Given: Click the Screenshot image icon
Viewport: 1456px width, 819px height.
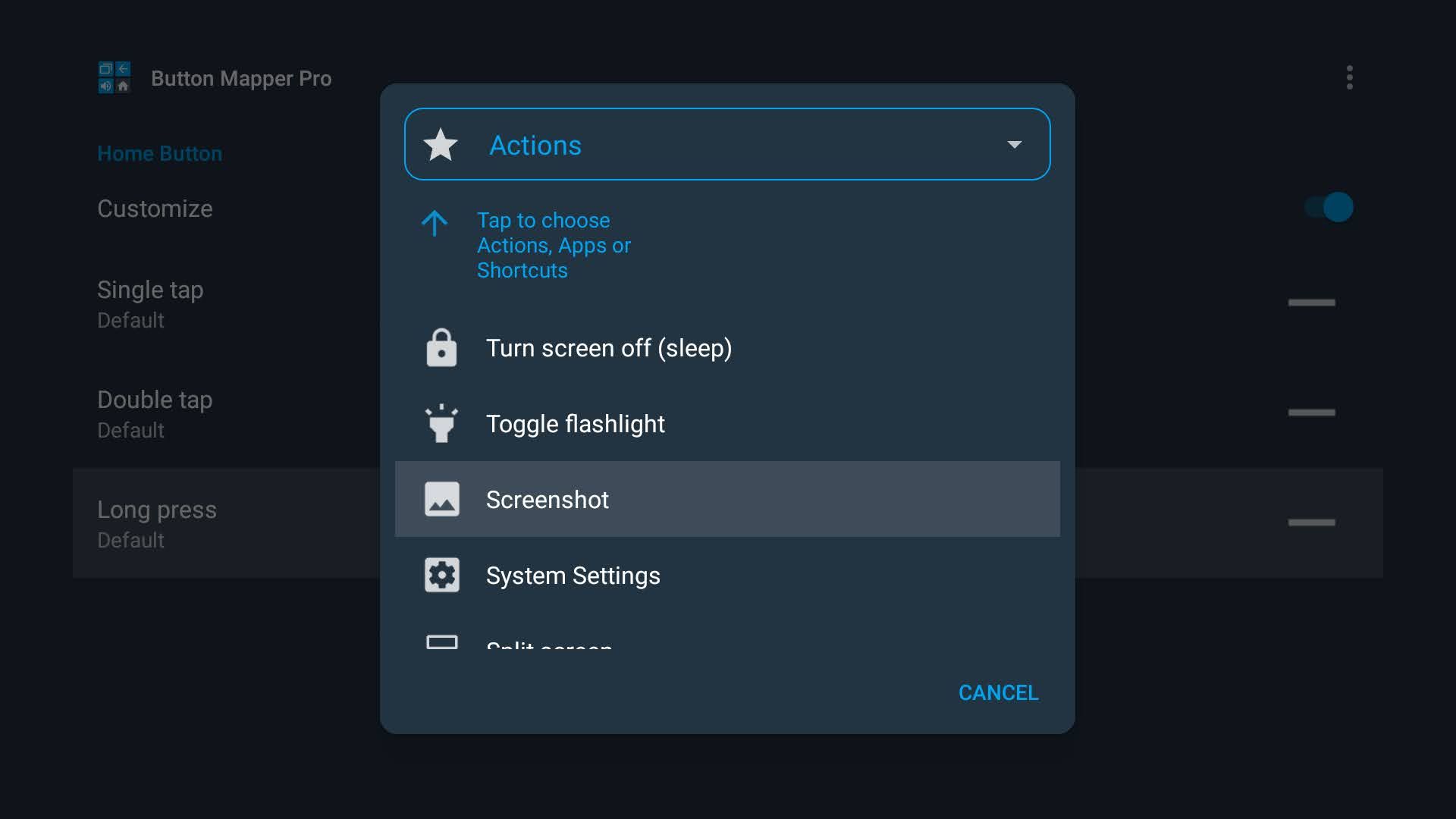Looking at the screenshot, I should point(442,498).
